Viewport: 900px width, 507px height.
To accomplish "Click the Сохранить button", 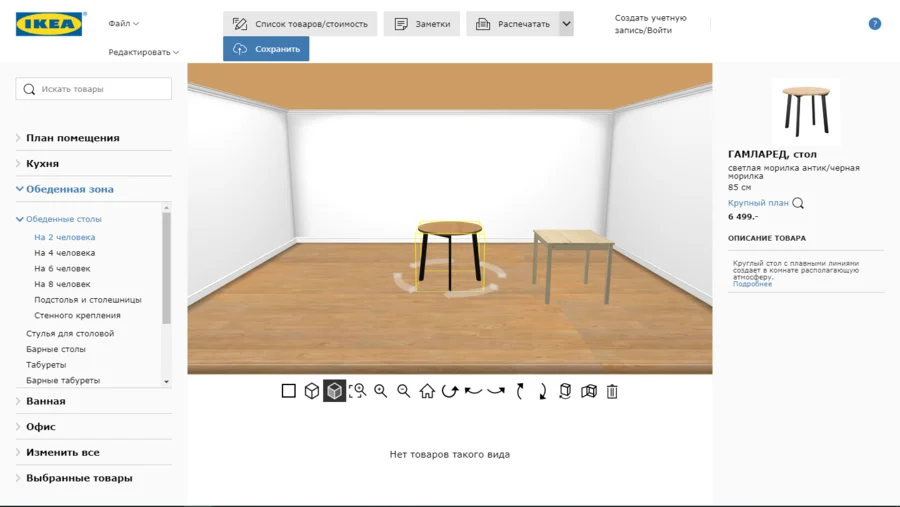I will point(266,49).
